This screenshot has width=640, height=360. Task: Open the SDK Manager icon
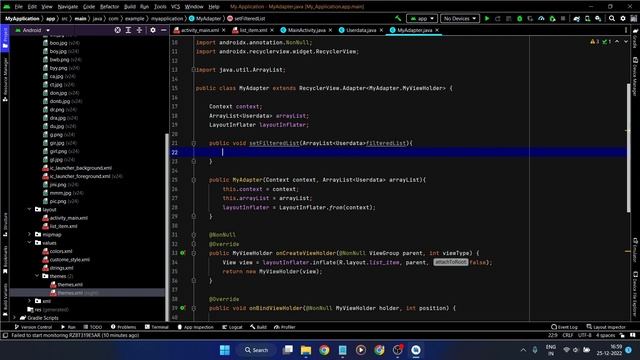598,18
